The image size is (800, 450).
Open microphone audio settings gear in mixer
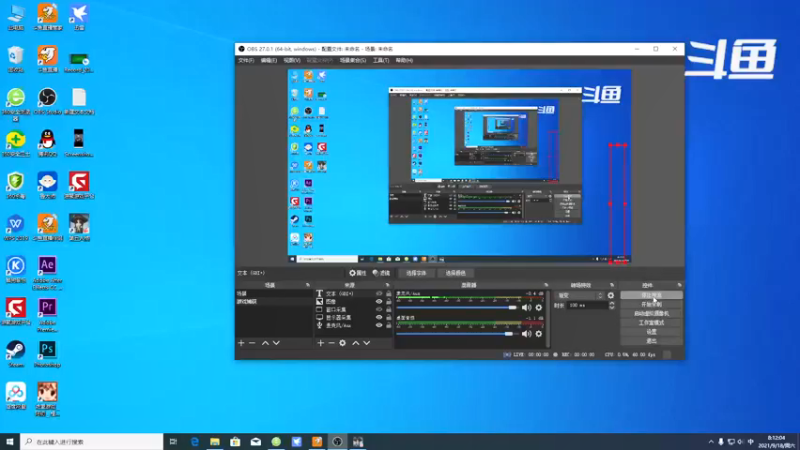(x=539, y=308)
